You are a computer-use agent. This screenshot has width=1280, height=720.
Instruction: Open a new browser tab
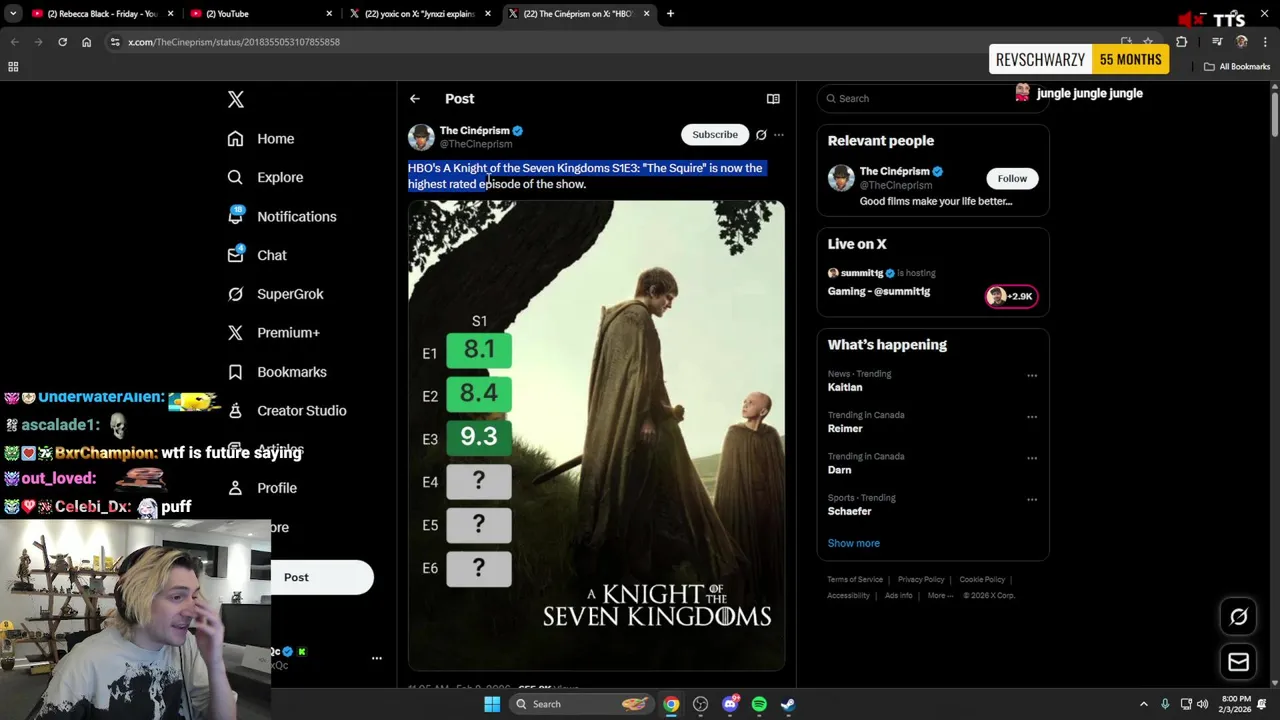click(x=670, y=14)
